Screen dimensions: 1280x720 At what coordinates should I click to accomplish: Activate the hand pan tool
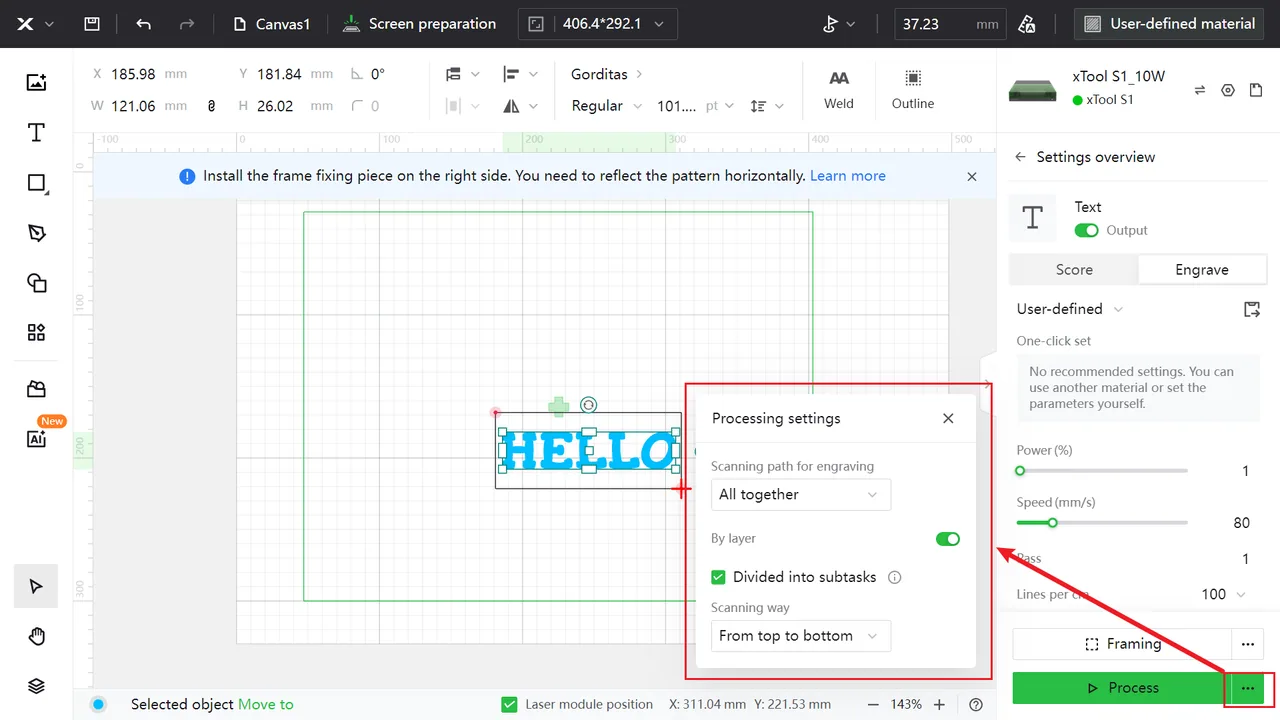click(36, 636)
